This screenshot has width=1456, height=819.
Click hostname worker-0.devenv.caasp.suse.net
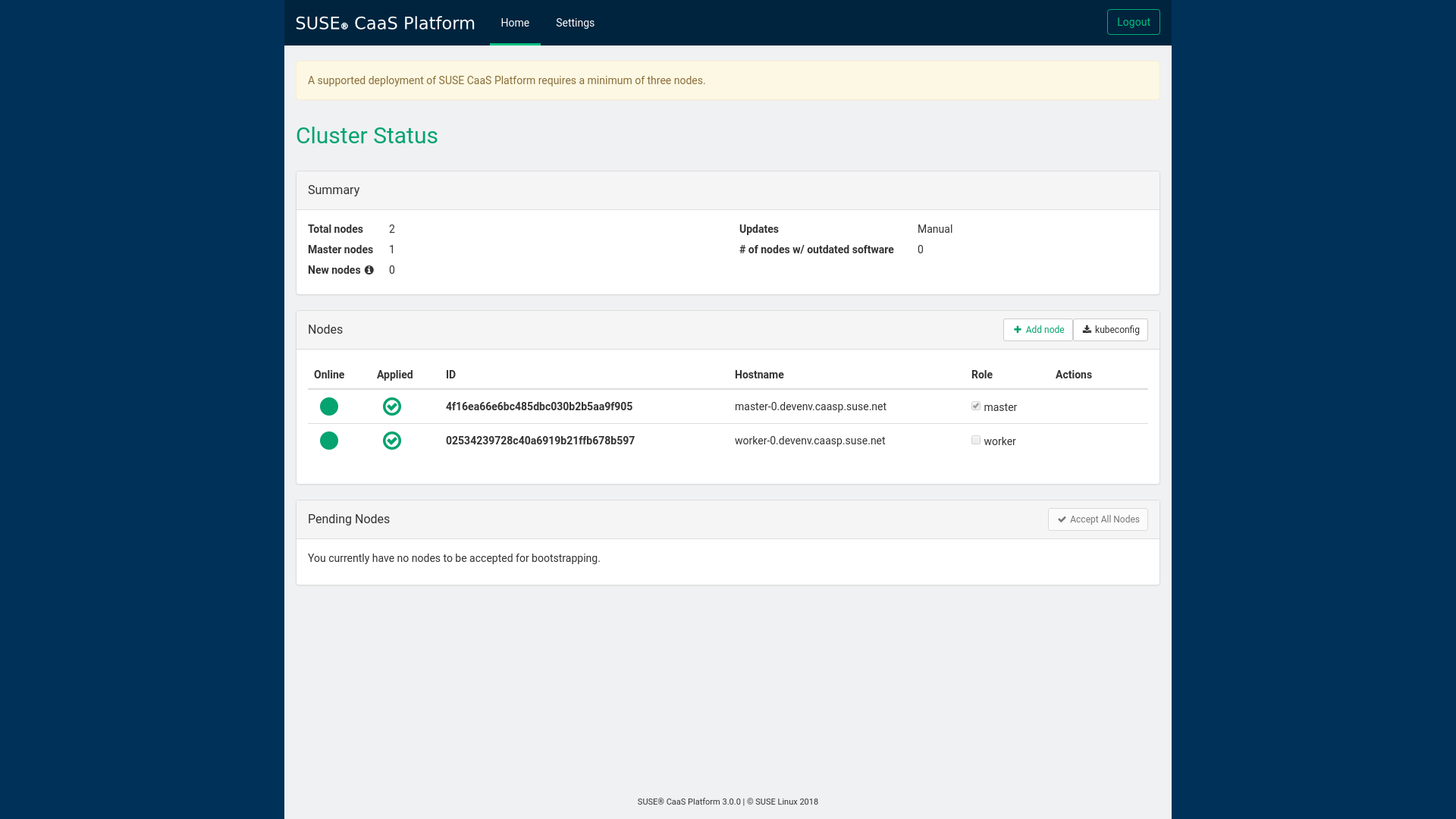[x=809, y=441]
